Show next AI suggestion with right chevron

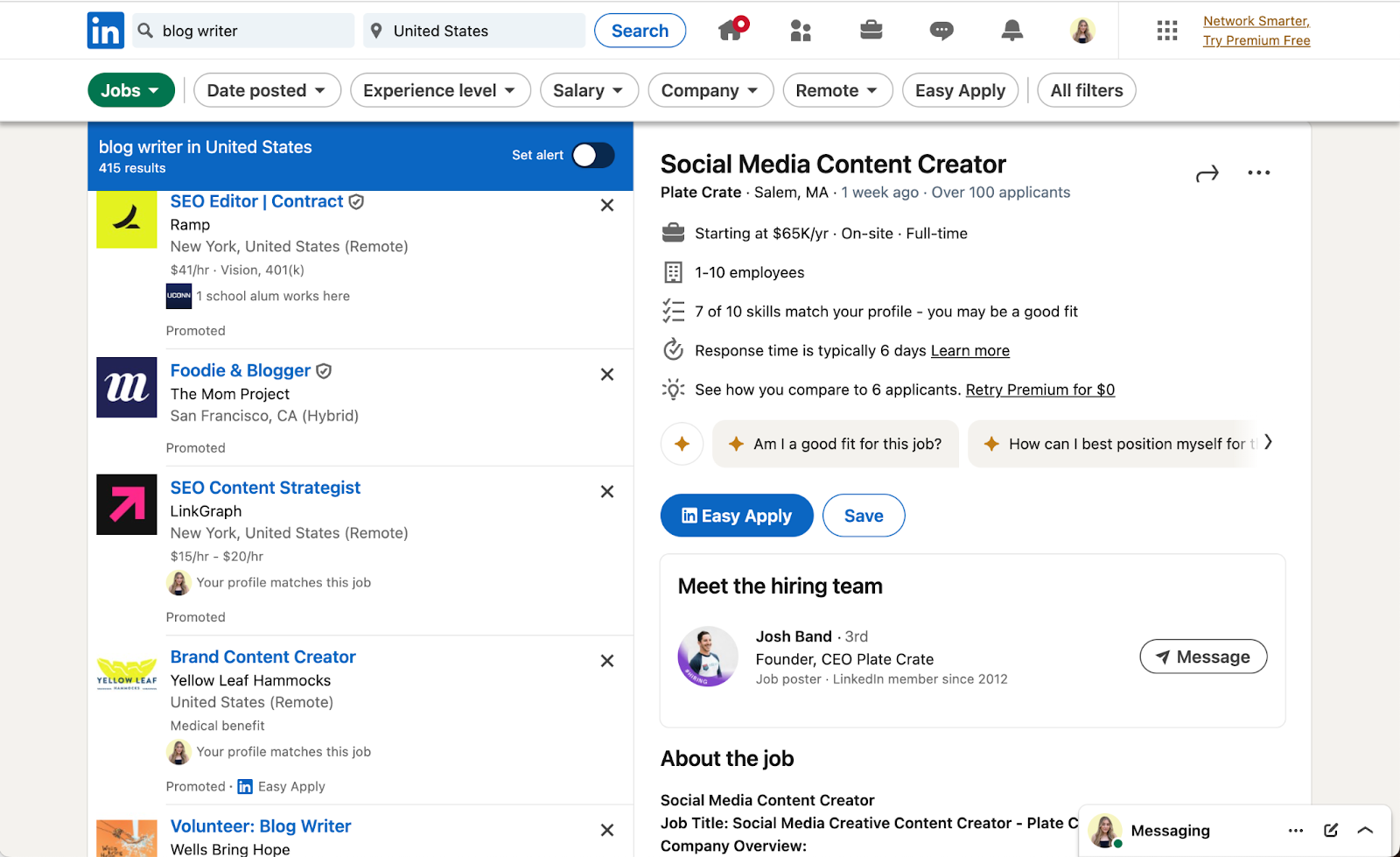coord(1269,442)
